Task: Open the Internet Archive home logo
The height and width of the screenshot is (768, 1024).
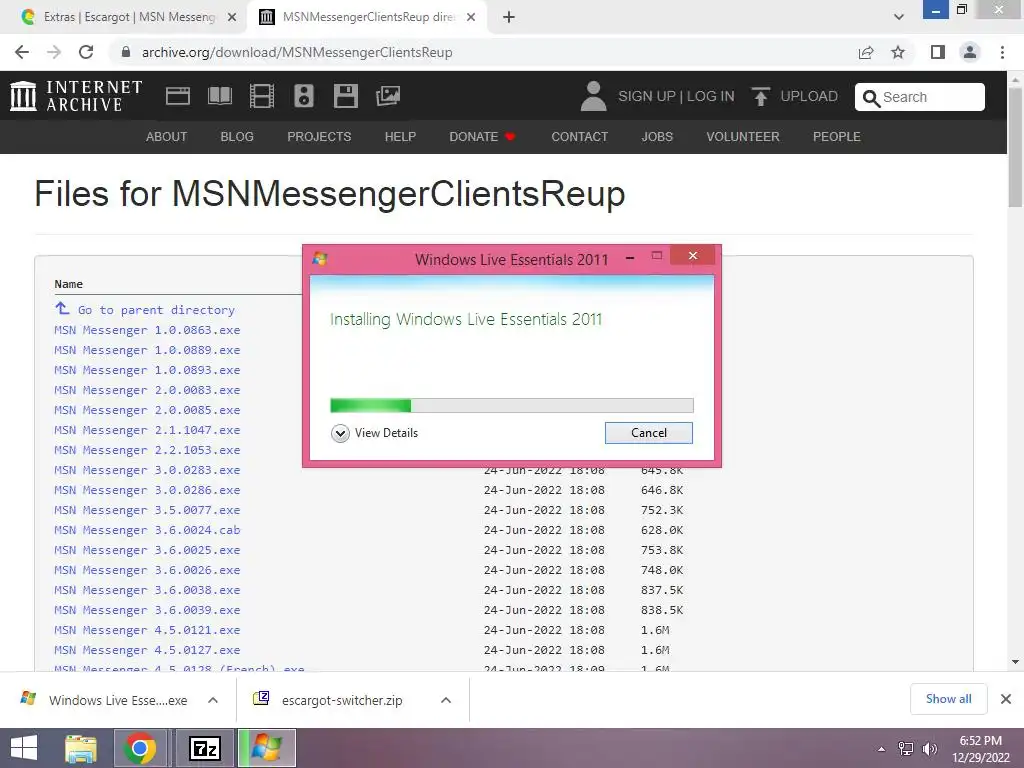Action: click(x=76, y=96)
